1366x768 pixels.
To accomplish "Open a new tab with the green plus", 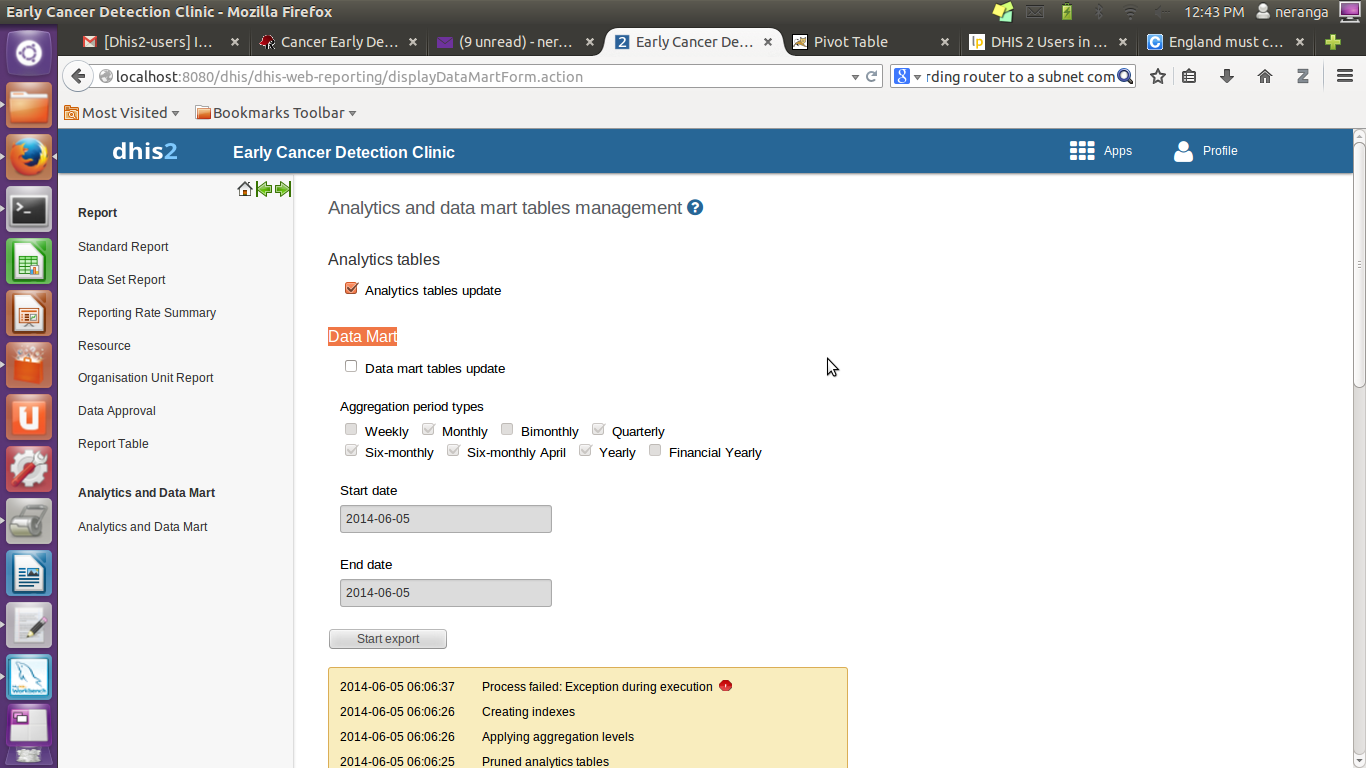I will click(x=1332, y=42).
